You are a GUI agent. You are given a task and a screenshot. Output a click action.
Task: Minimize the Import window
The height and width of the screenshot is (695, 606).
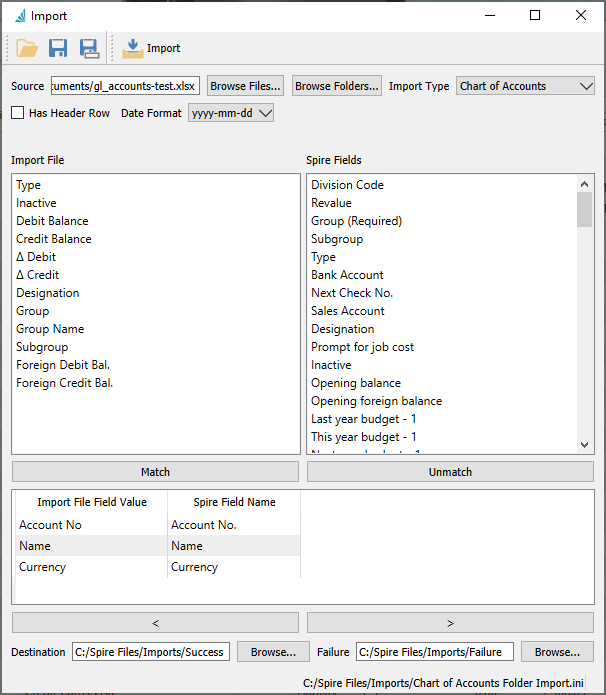click(x=490, y=16)
